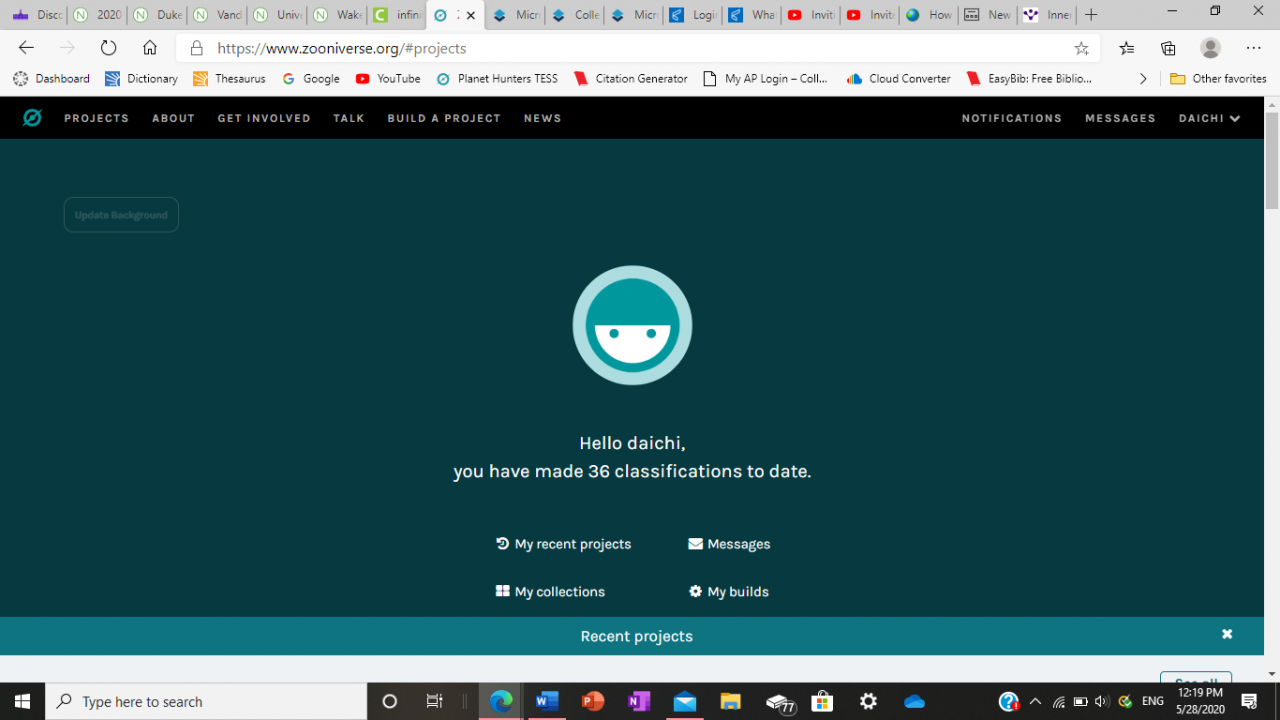Viewport: 1280px width, 720px height.
Task: Open Cloud Converter bookmark
Action: (x=899, y=78)
